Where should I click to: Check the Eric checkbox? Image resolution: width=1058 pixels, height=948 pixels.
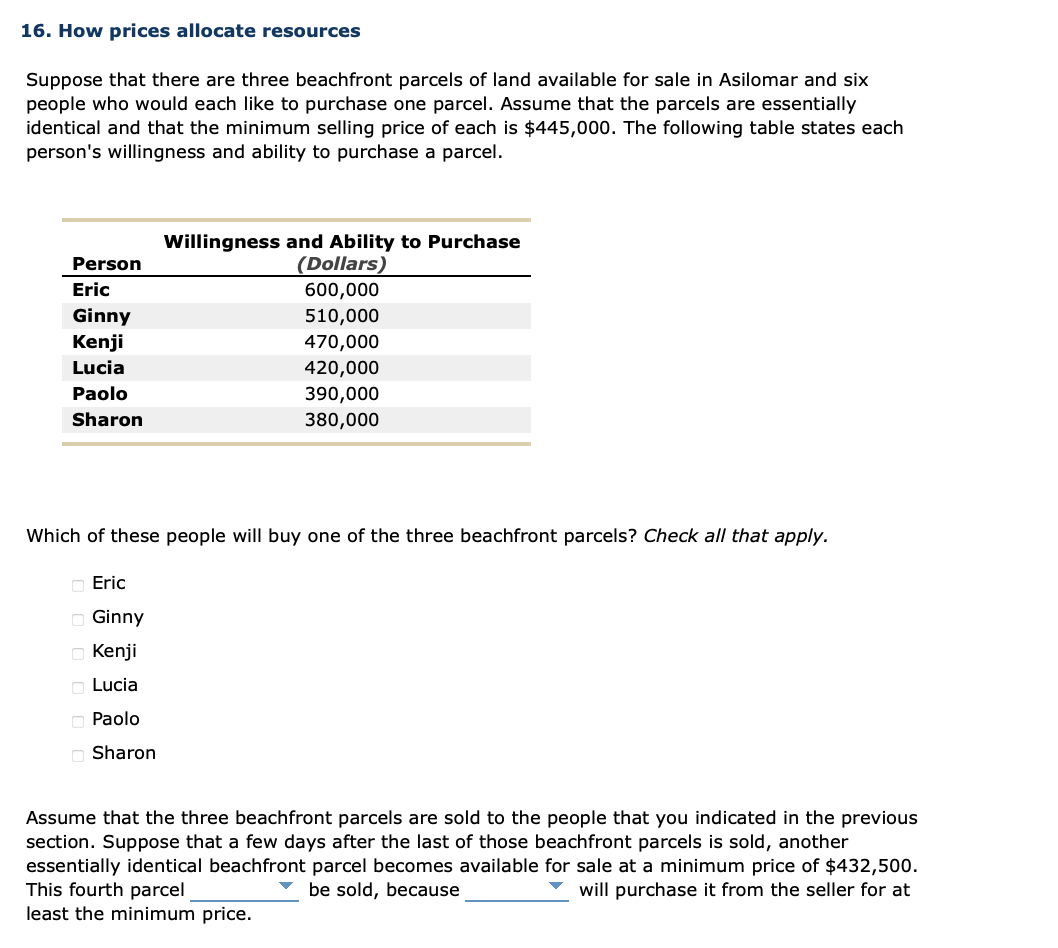click(77, 584)
